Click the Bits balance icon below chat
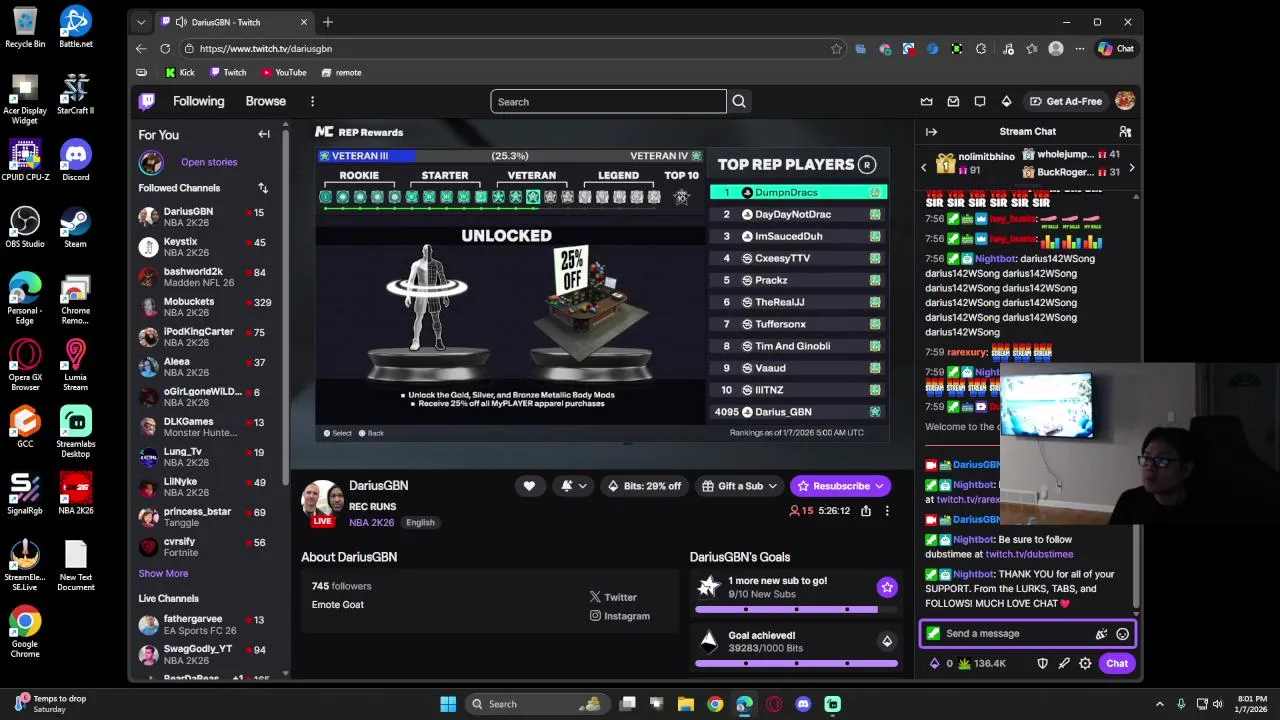Image resolution: width=1280 pixels, height=720 pixels. click(941, 664)
